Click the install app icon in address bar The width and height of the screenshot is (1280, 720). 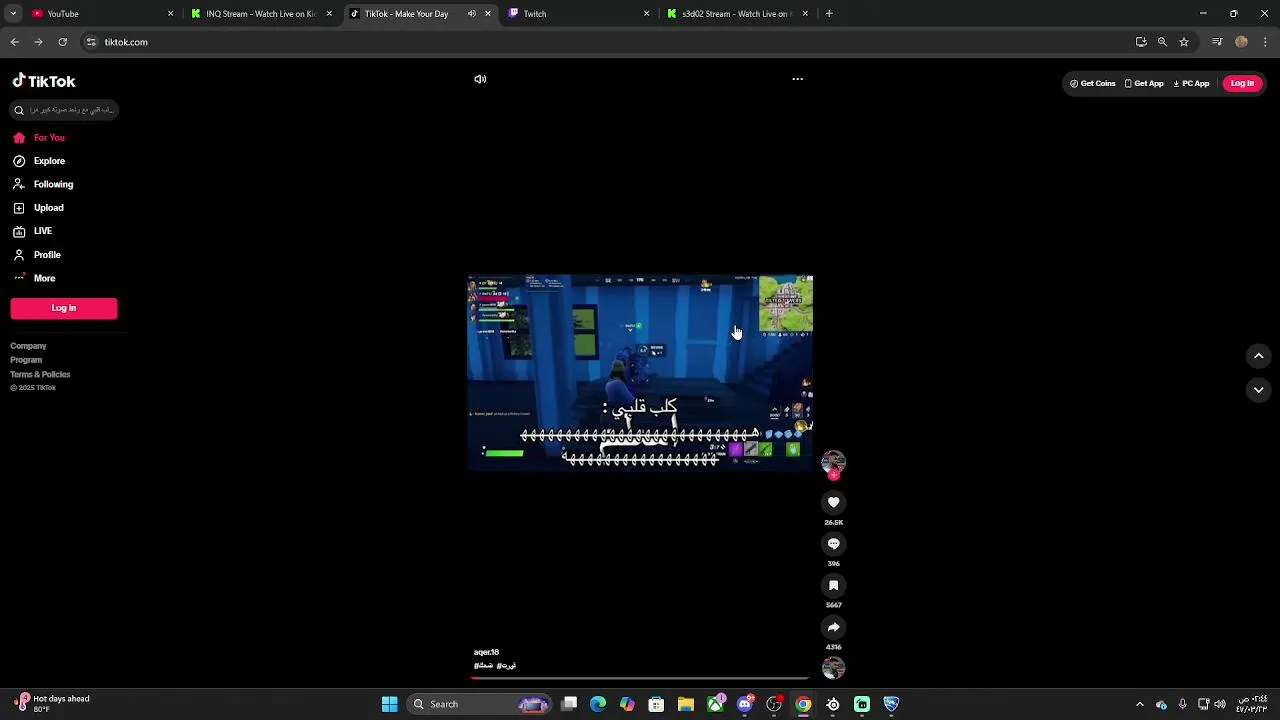[x=1141, y=42]
